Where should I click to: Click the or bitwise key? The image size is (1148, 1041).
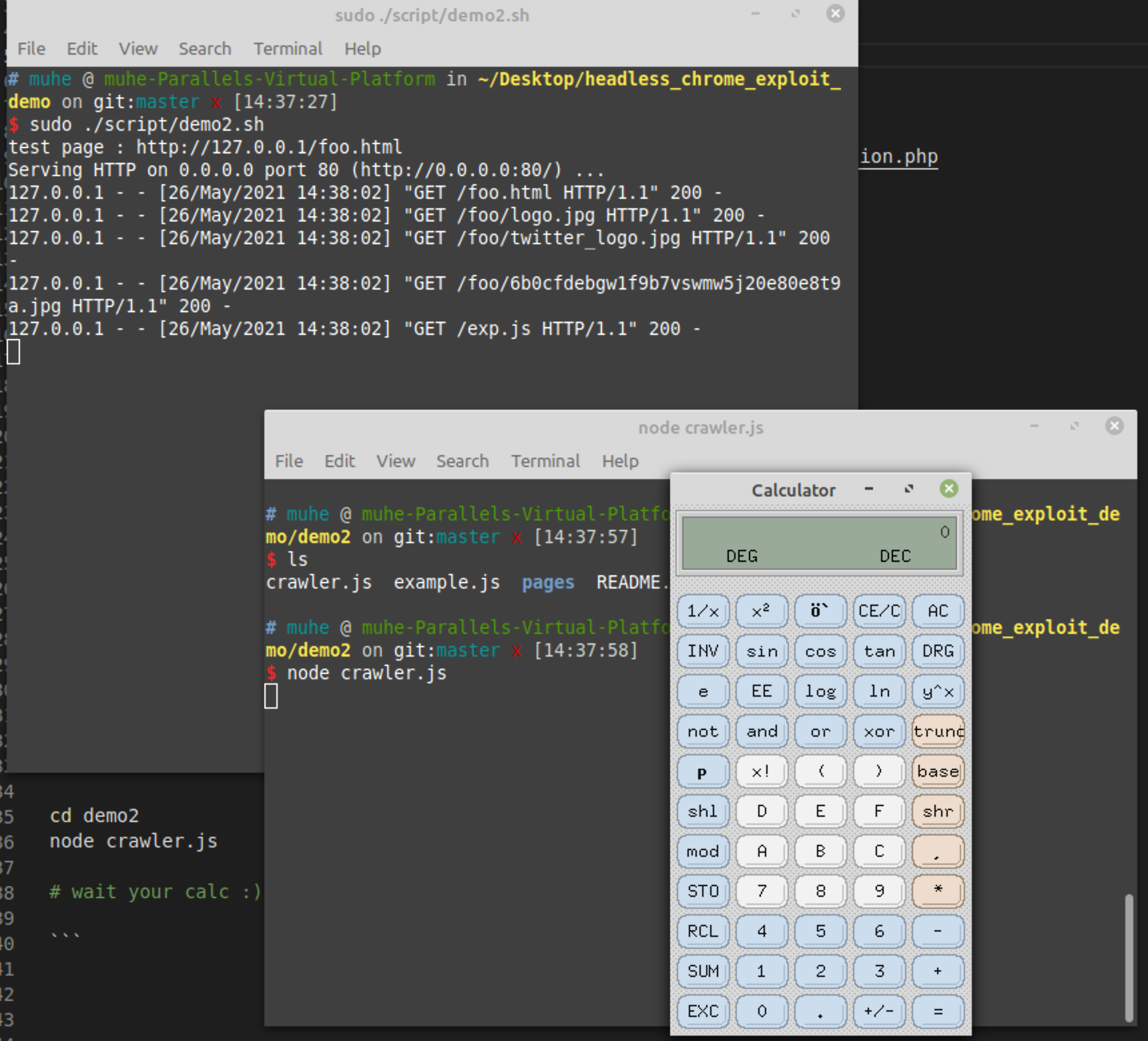coord(820,731)
